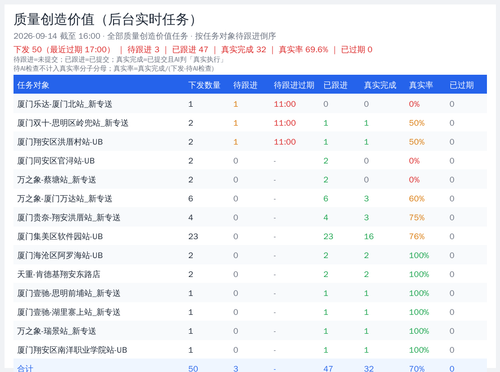The height and width of the screenshot is (372, 500).
Task: Select the title 质量创造价值（后台实时任务）
Action: 105,19
